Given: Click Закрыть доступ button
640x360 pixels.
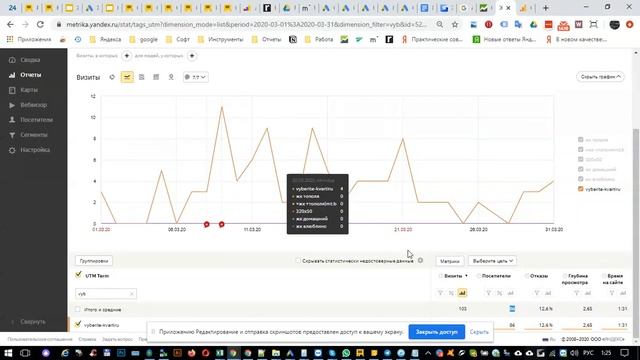Looking at the screenshot, I should pos(436,332).
